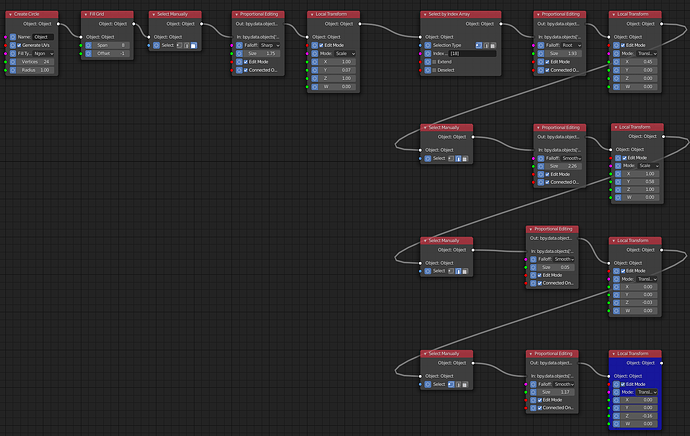Toggle Edit Mode checkbox below Size 0.05
The image size is (690, 436).
[540, 275]
